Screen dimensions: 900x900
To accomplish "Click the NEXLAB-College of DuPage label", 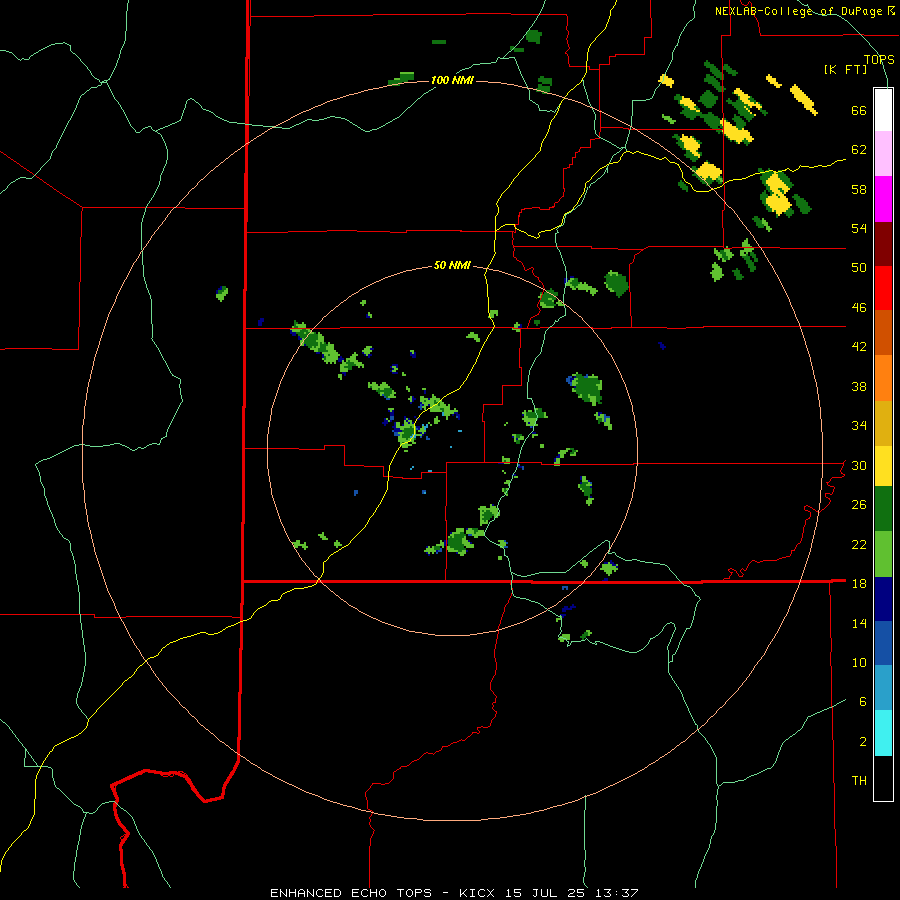I will pyautogui.click(x=798, y=11).
